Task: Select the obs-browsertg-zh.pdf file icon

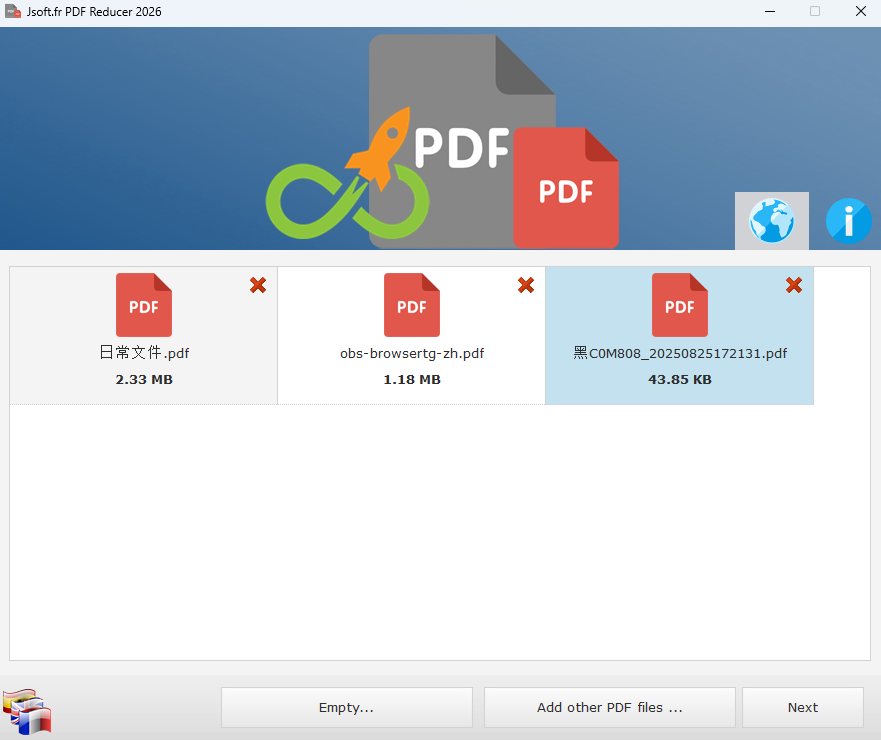Action: tap(412, 305)
